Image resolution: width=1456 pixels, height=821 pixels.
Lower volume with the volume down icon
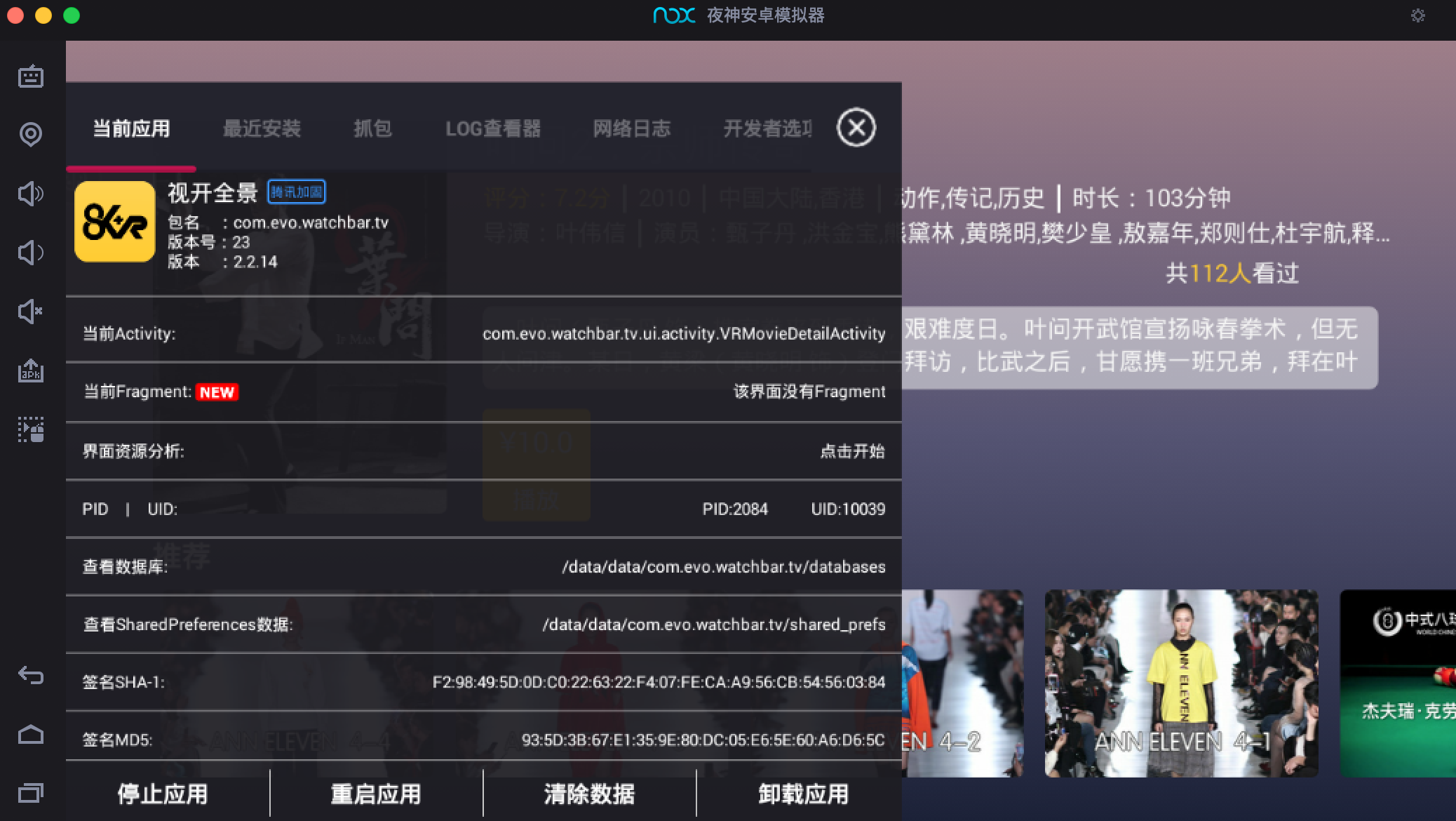[30, 252]
